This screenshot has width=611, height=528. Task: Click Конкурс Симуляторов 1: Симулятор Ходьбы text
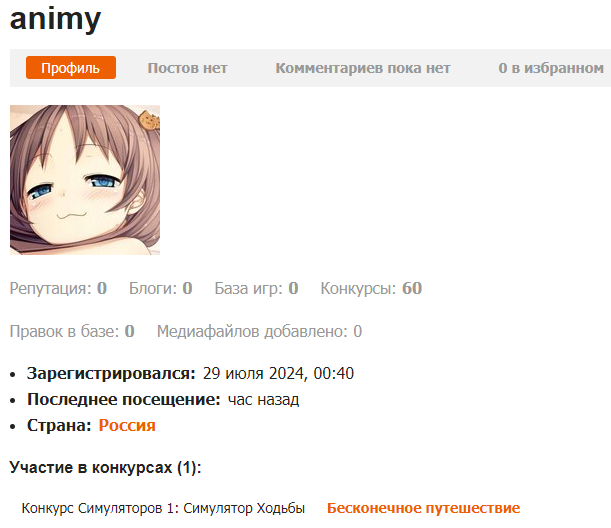tap(163, 509)
